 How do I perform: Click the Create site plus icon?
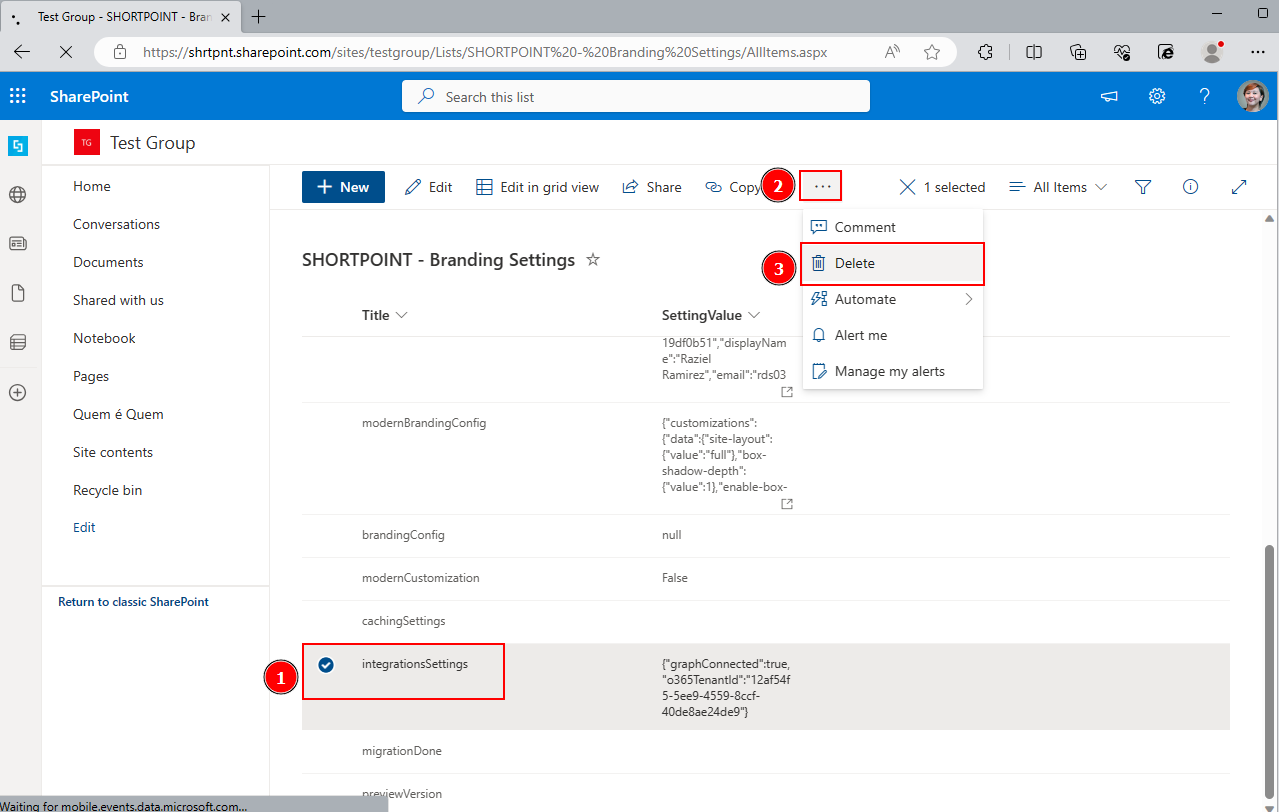coord(17,392)
